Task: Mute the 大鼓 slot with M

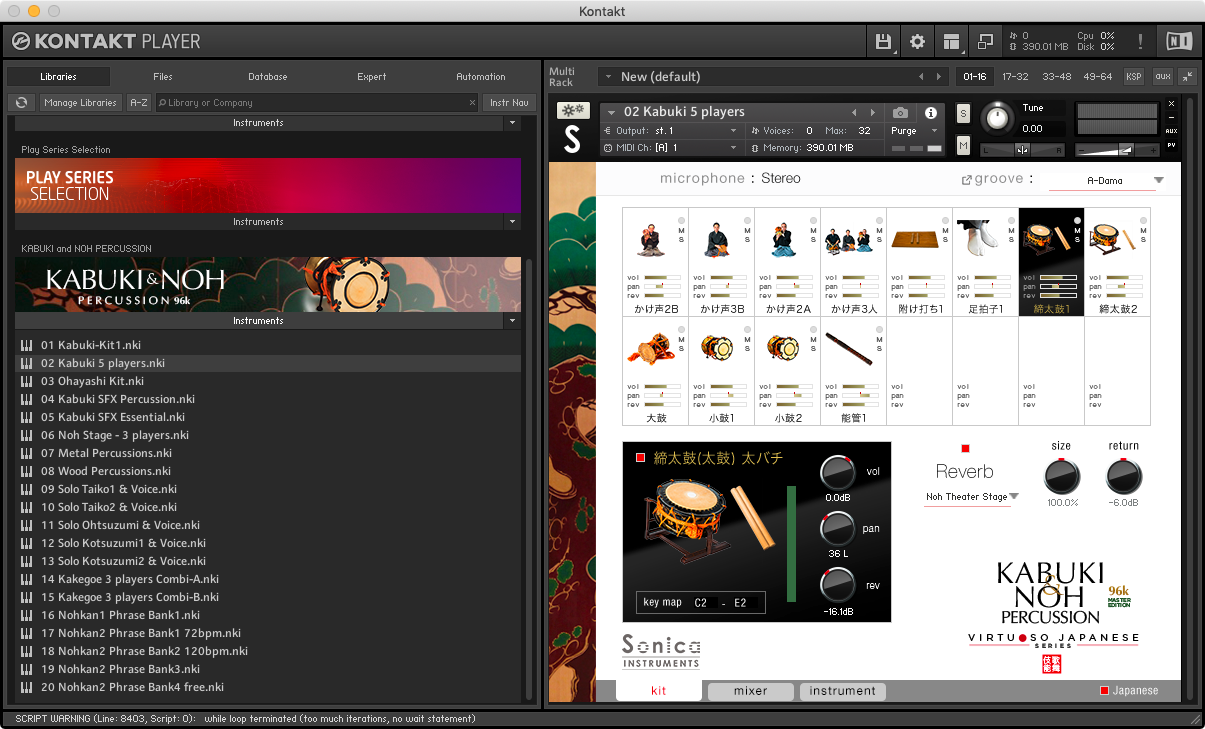Action: (x=681, y=341)
